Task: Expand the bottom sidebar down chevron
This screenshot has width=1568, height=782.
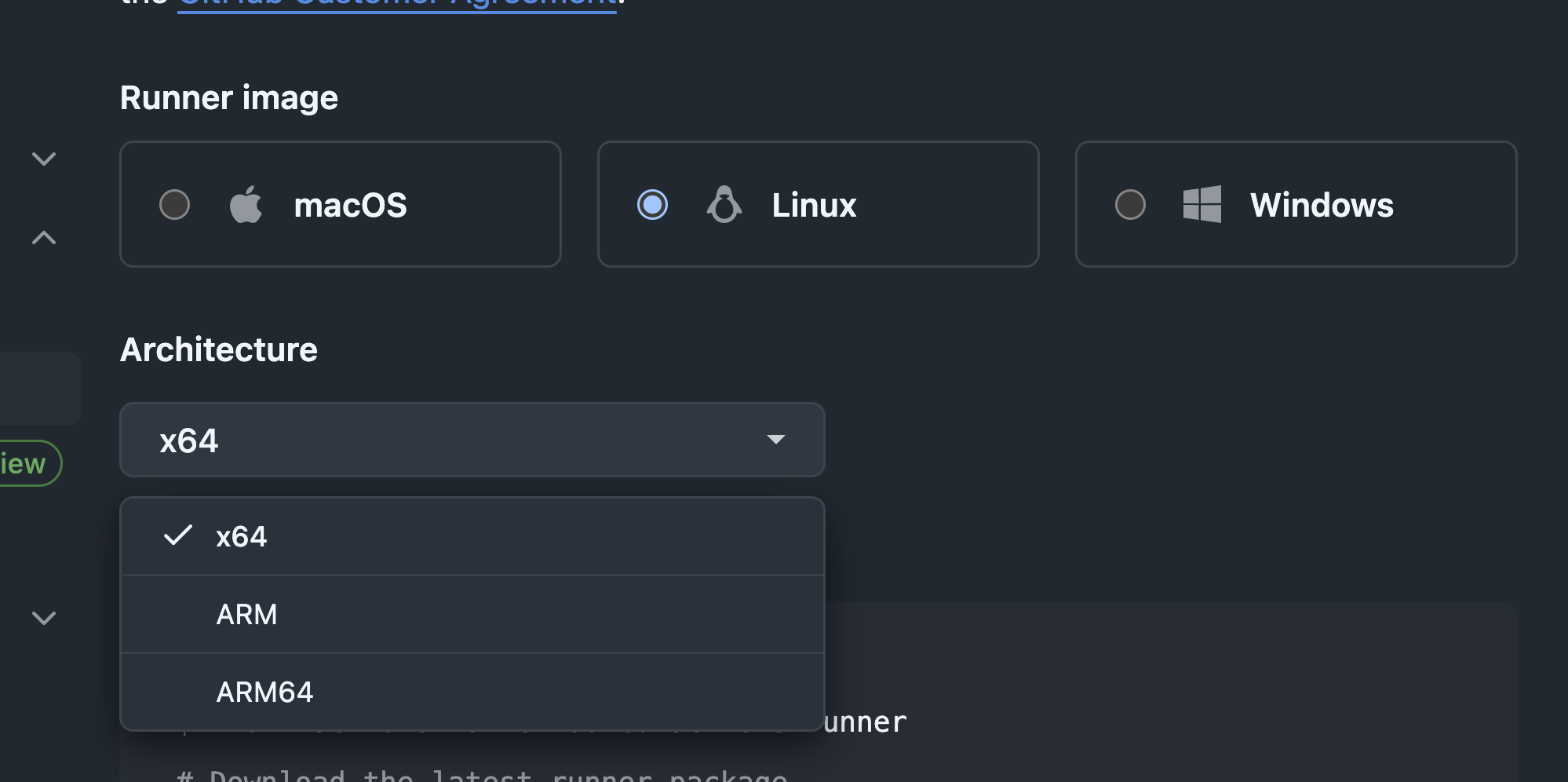Action: (44, 618)
